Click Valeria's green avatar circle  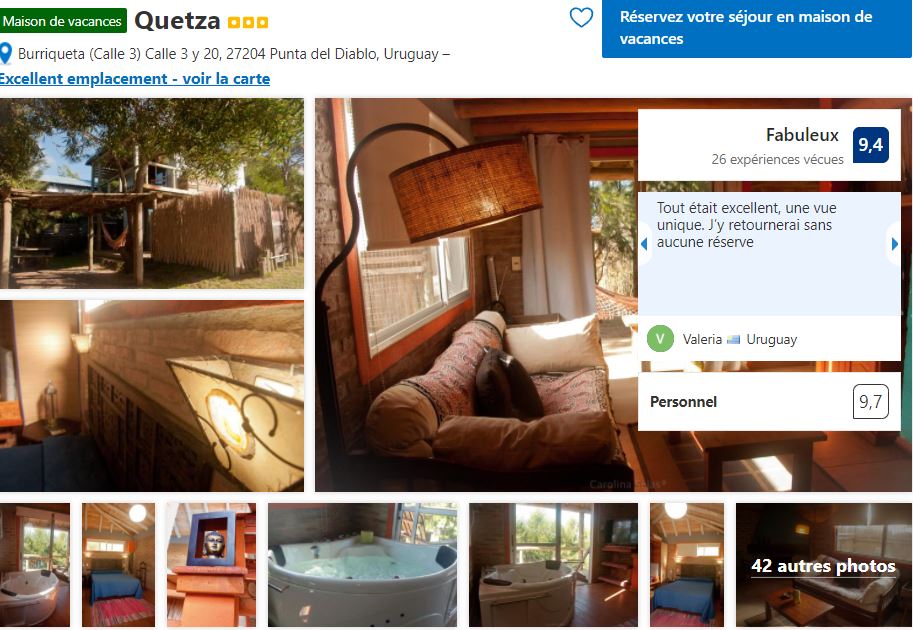click(660, 338)
